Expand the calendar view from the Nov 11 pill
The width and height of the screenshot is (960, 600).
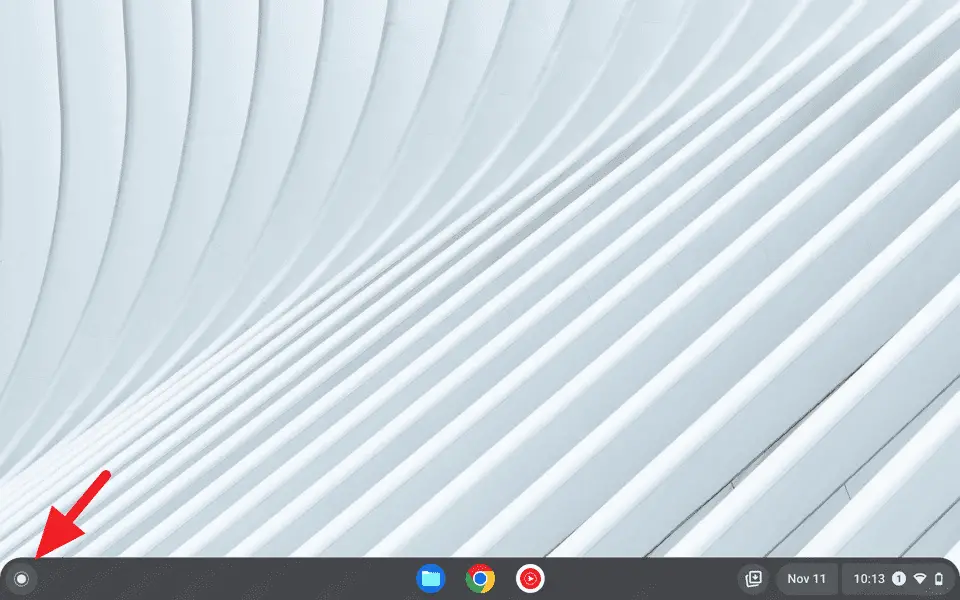point(806,579)
